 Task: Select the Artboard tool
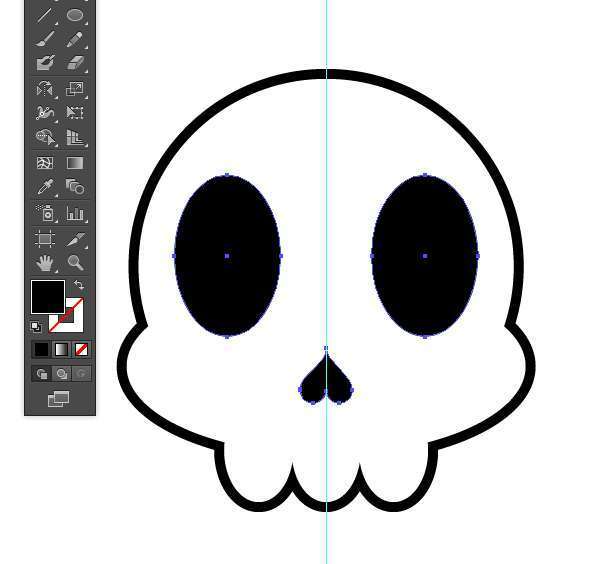pyautogui.click(x=45, y=239)
